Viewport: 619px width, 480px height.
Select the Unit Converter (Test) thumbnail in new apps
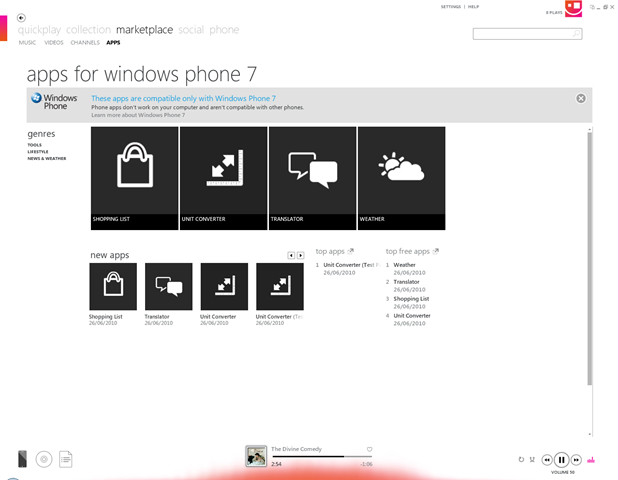[x=280, y=287]
